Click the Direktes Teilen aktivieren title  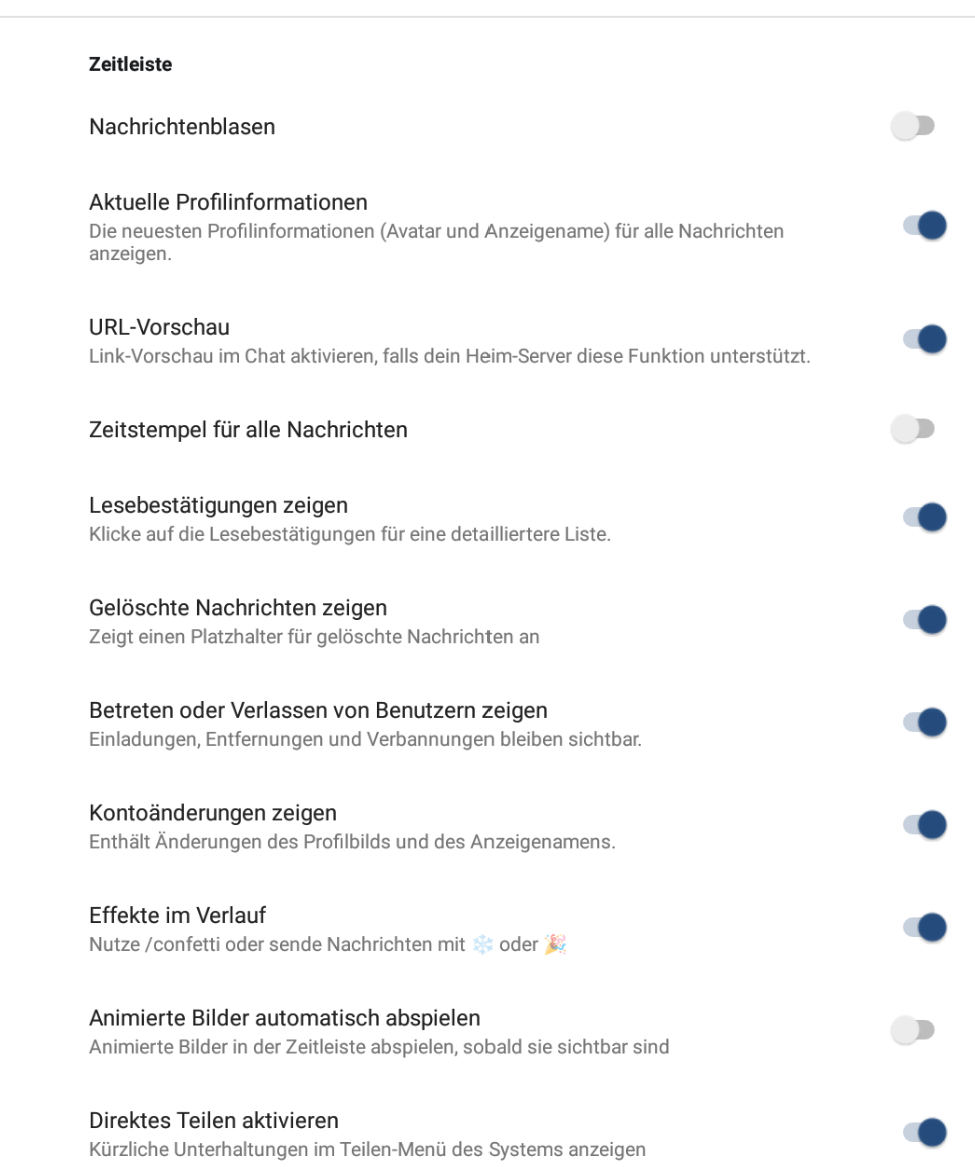pyautogui.click(x=214, y=1120)
